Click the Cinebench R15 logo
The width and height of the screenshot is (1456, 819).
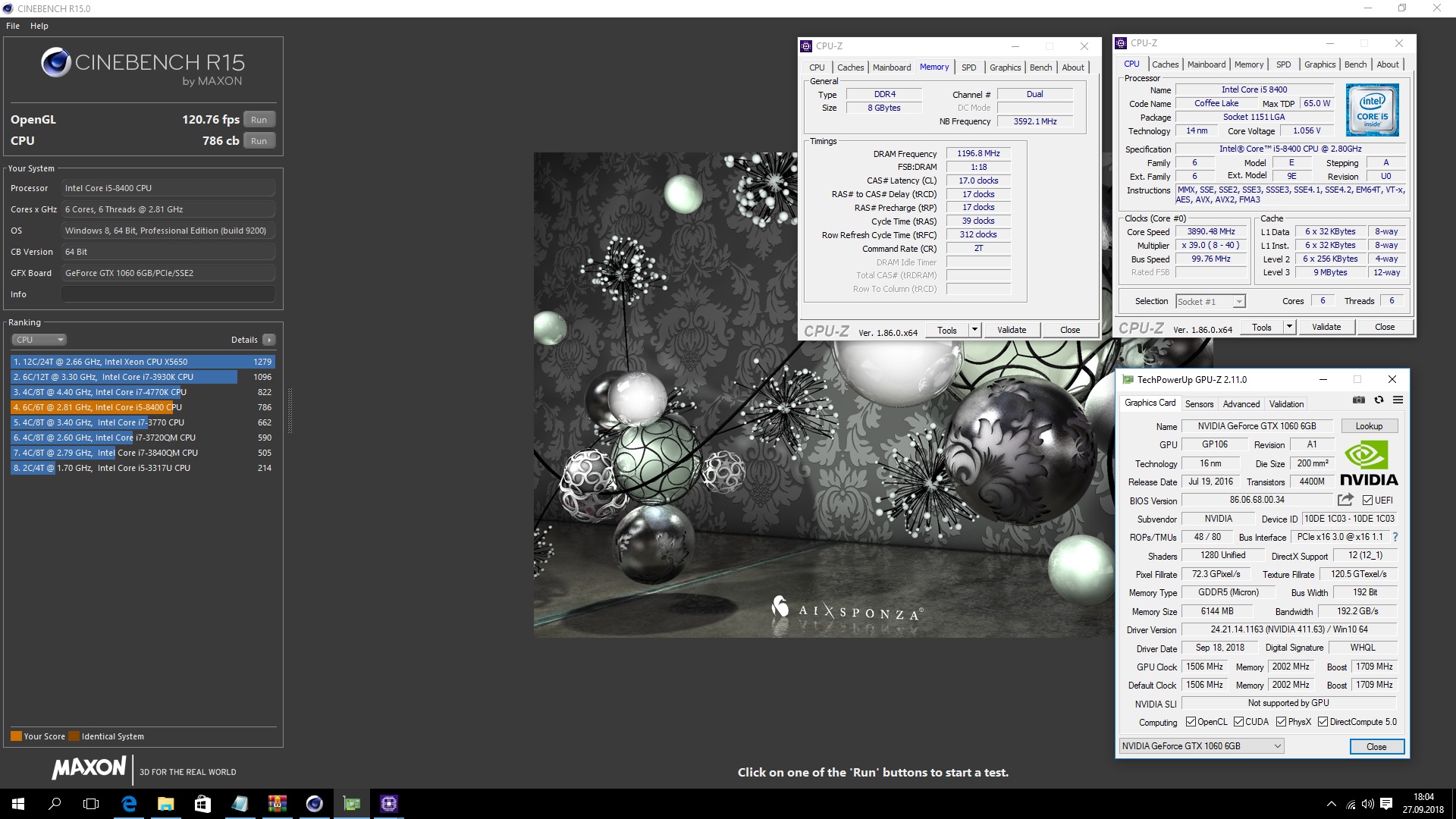click(x=143, y=67)
